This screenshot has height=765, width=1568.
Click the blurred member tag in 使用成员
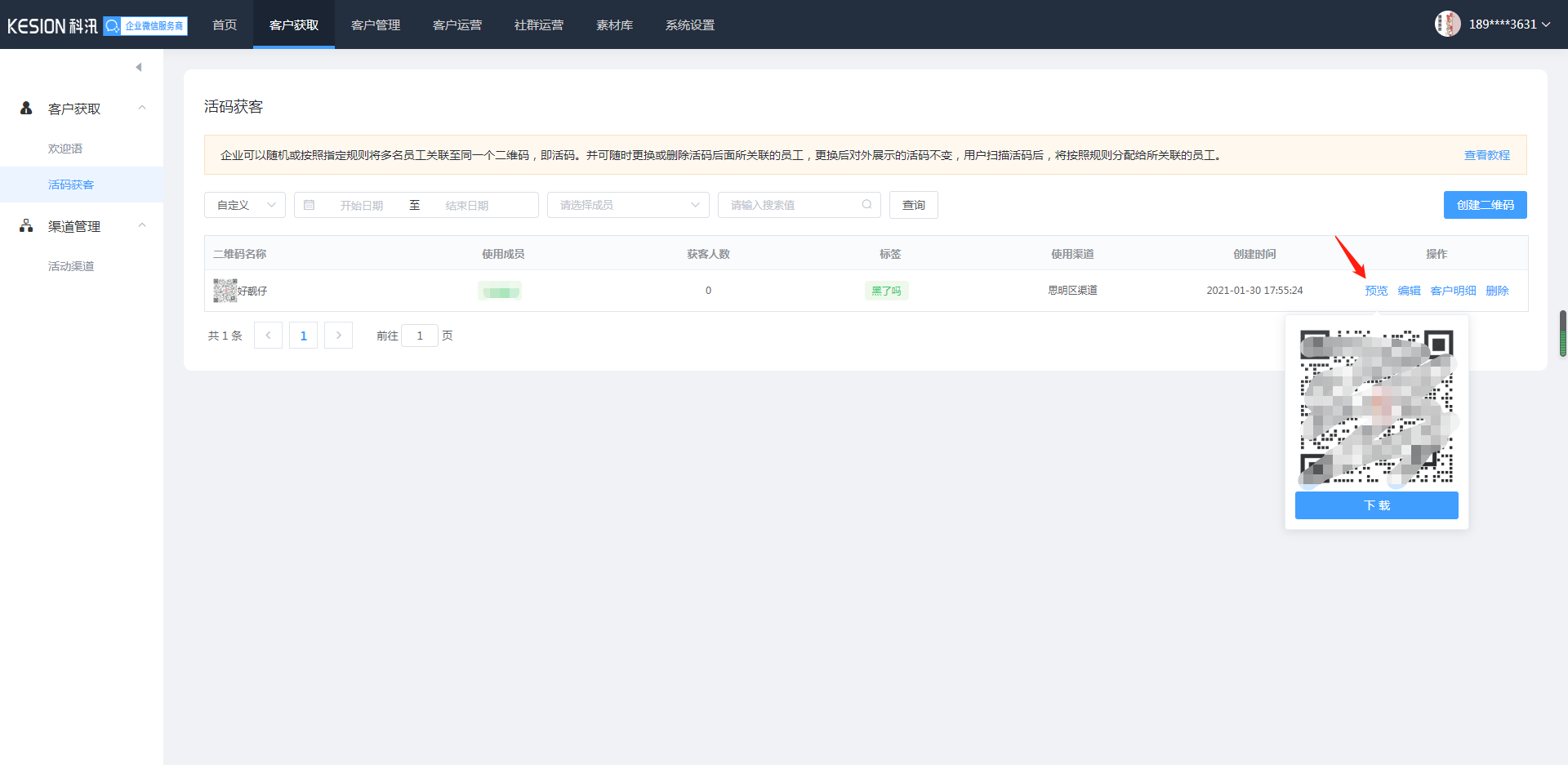(x=500, y=291)
